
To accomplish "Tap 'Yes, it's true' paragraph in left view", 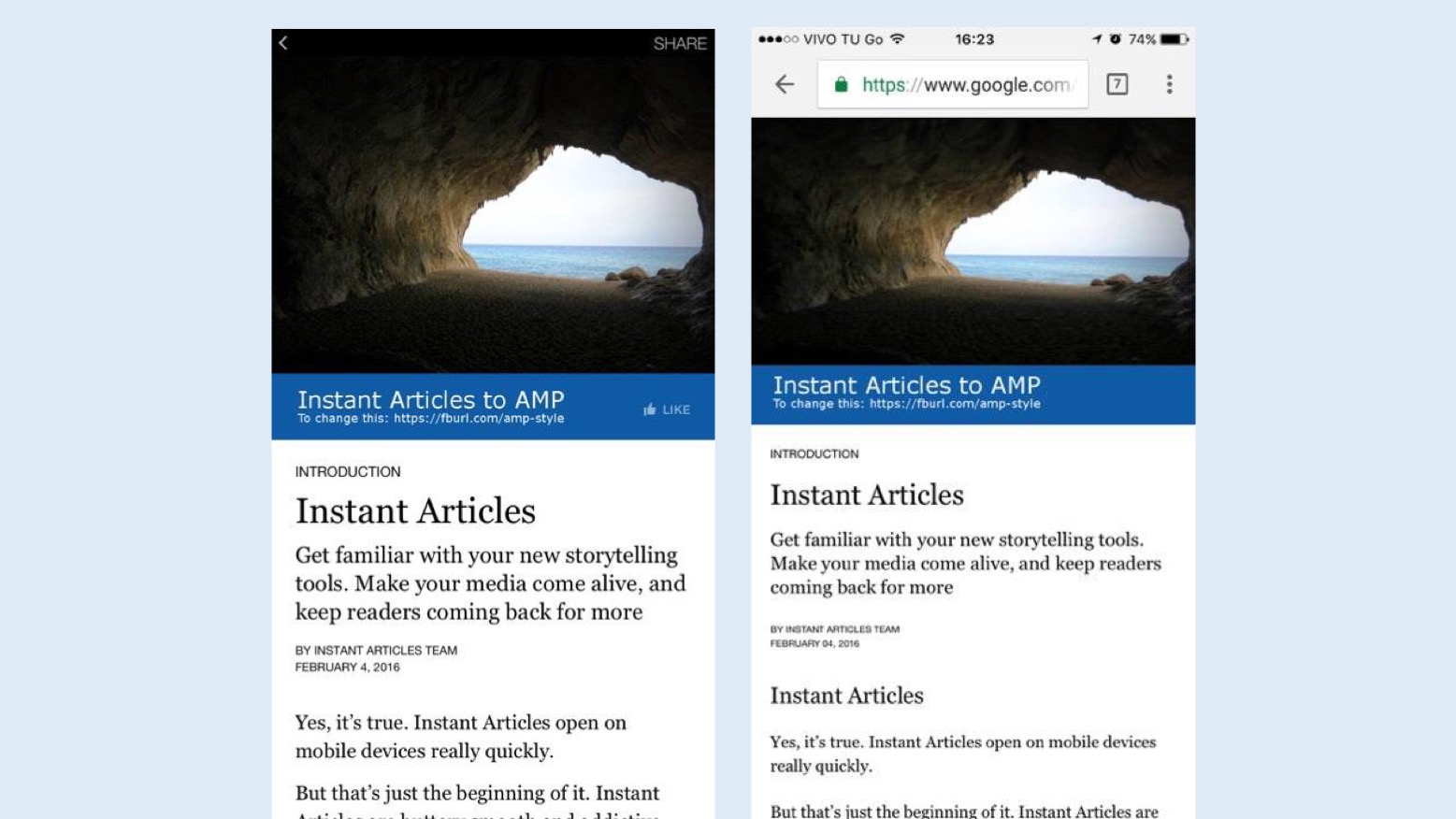I will click(461, 737).
